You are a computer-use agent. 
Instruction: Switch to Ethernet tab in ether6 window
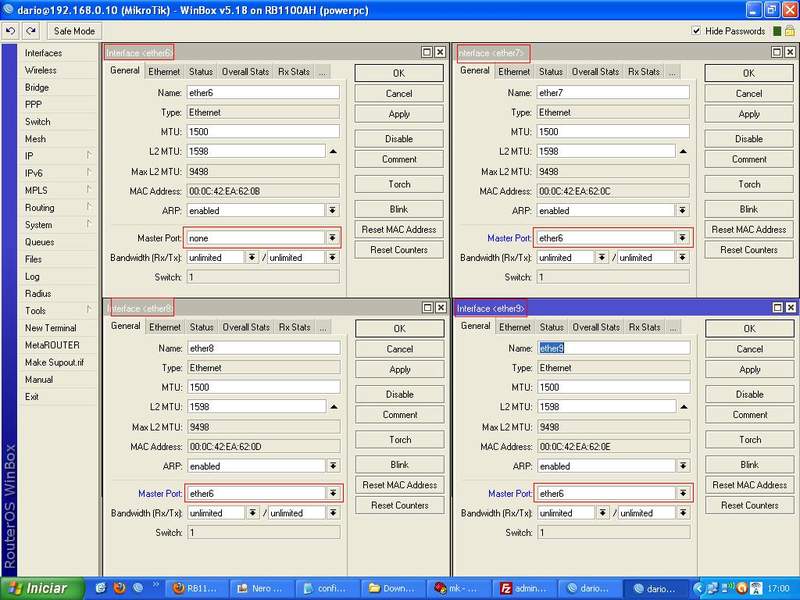click(x=164, y=71)
